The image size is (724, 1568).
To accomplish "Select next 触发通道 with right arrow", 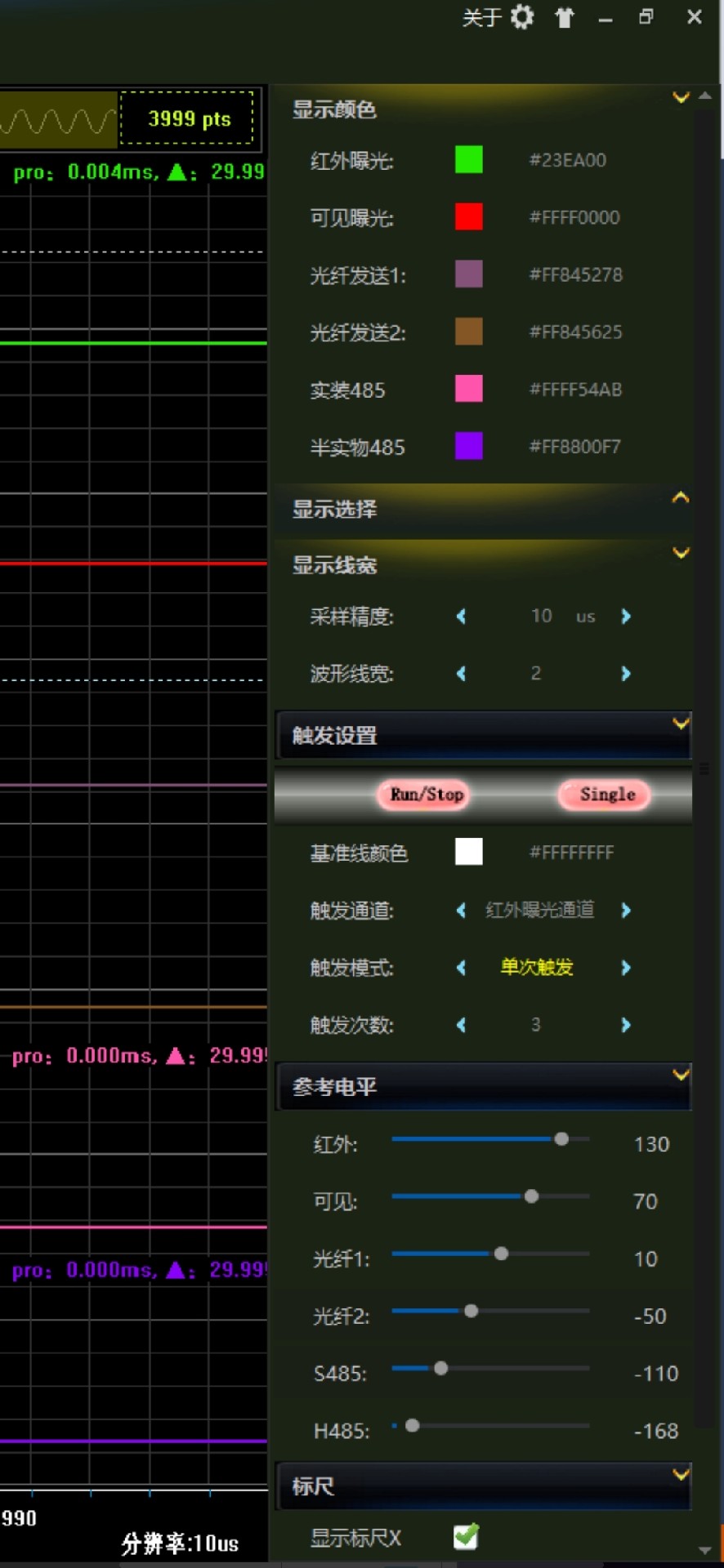I will click(626, 910).
